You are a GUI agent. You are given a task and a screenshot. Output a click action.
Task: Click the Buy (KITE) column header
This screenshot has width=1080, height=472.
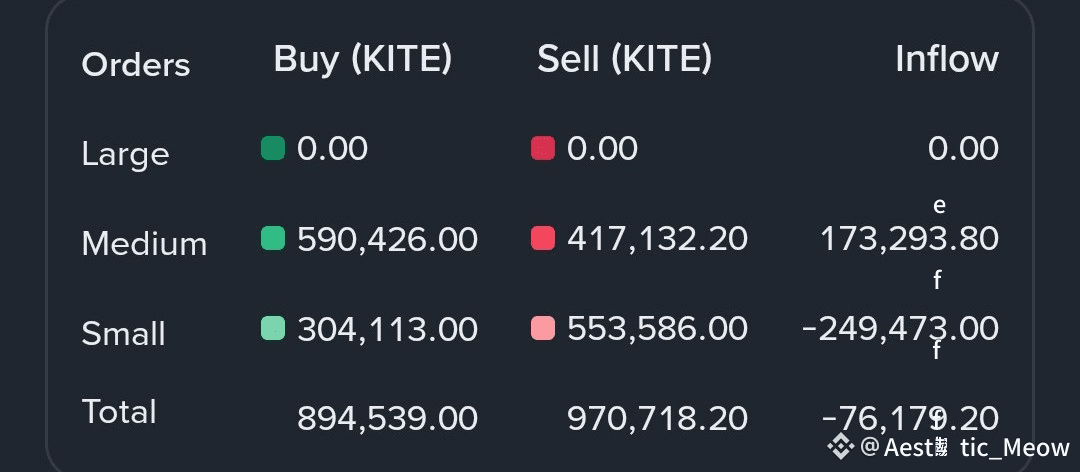click(363, 60)
